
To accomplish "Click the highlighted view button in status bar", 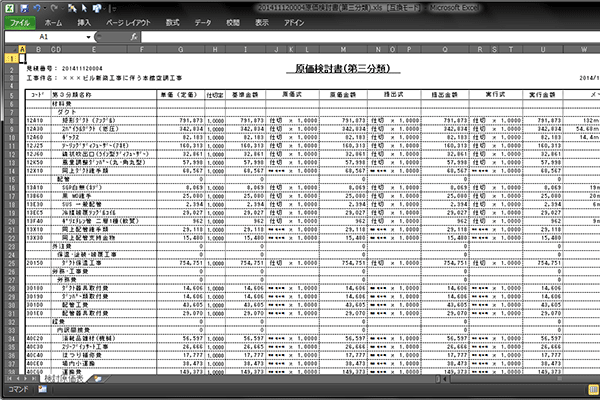I will [x=593, y=389].
